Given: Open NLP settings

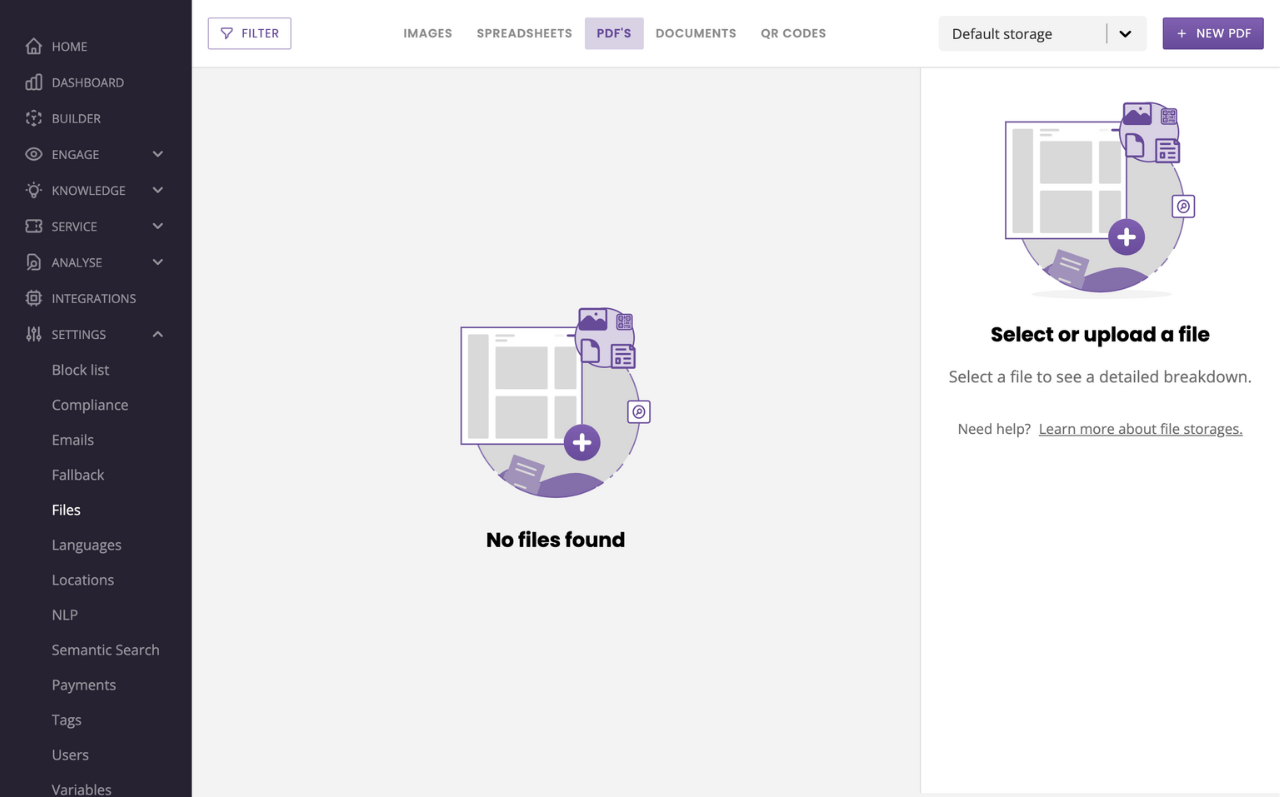Looking at the screenshot, I should click(65, 615).
